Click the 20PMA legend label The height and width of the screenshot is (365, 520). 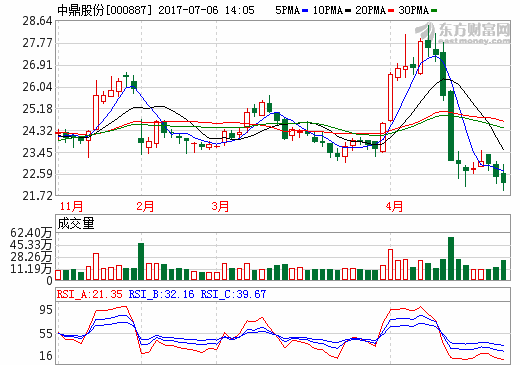click(370, 10)
